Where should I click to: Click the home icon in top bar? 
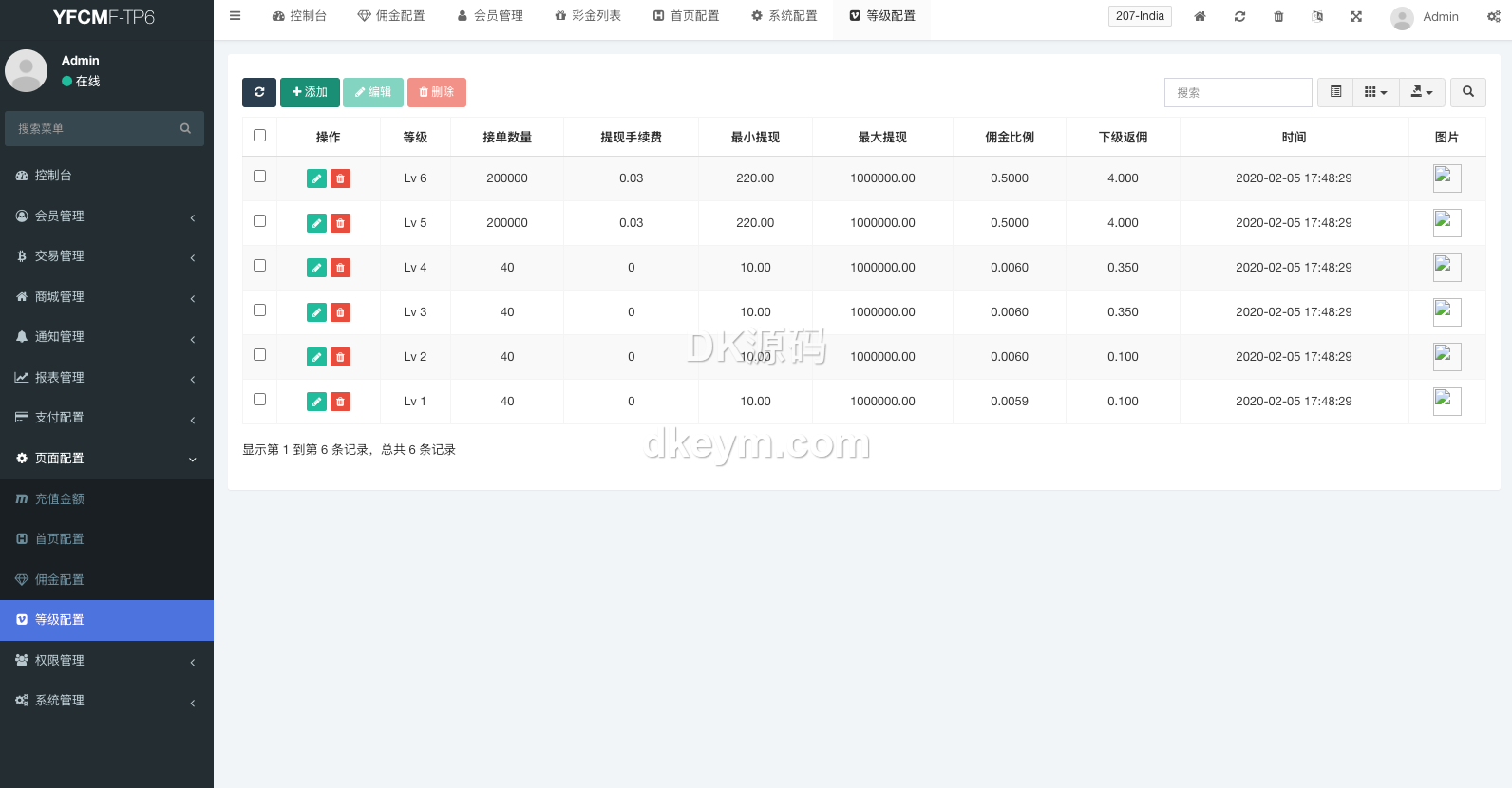(x=1200, y=16)
